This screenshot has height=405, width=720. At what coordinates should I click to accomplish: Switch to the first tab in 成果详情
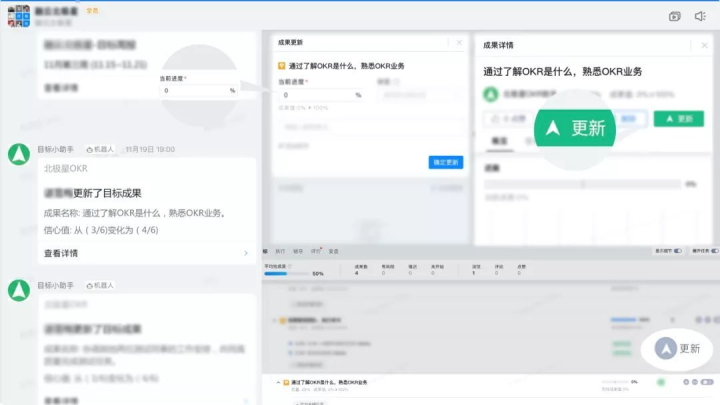(499, 141)
